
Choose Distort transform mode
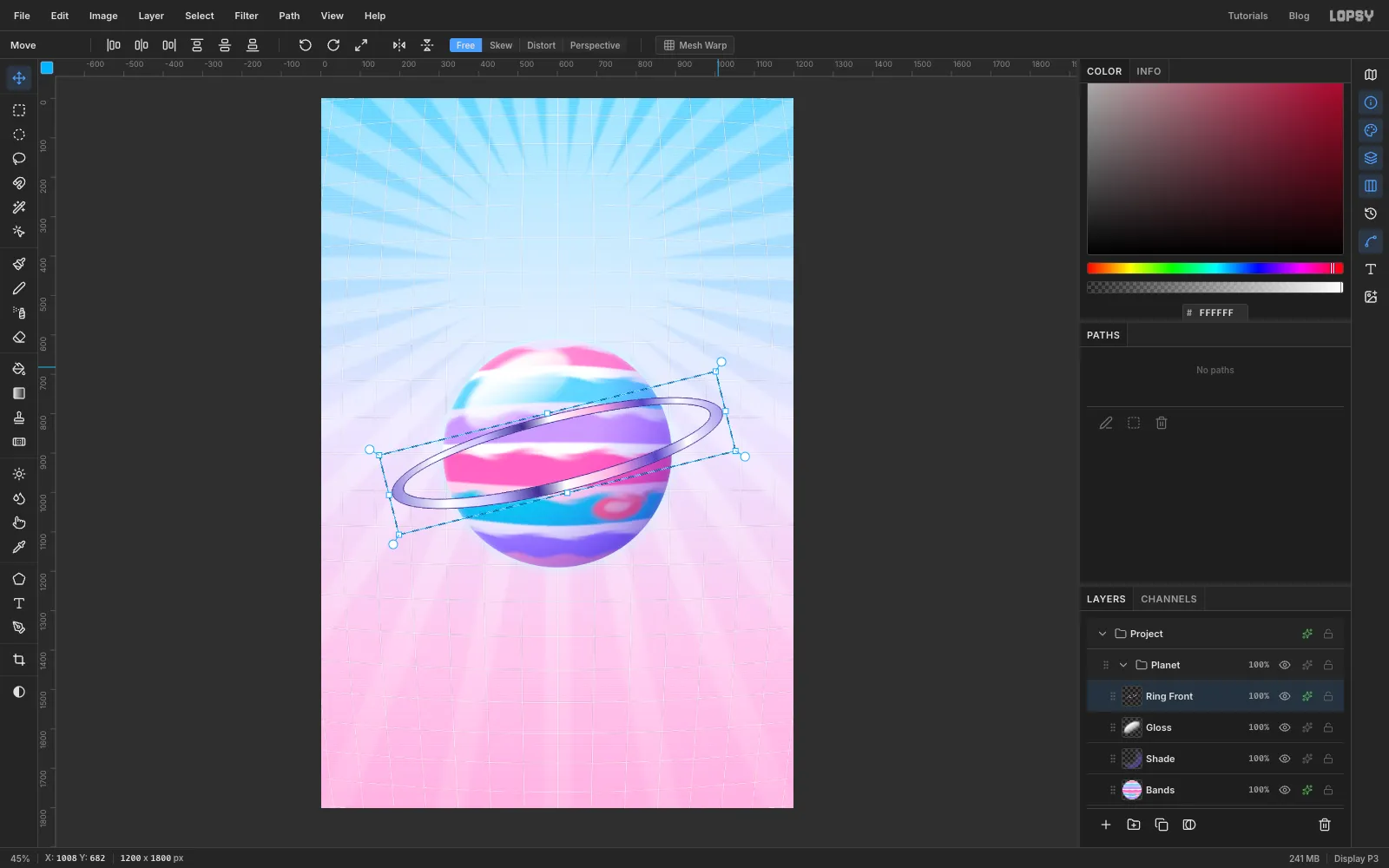pyautogui.click(x=541, y=45)
